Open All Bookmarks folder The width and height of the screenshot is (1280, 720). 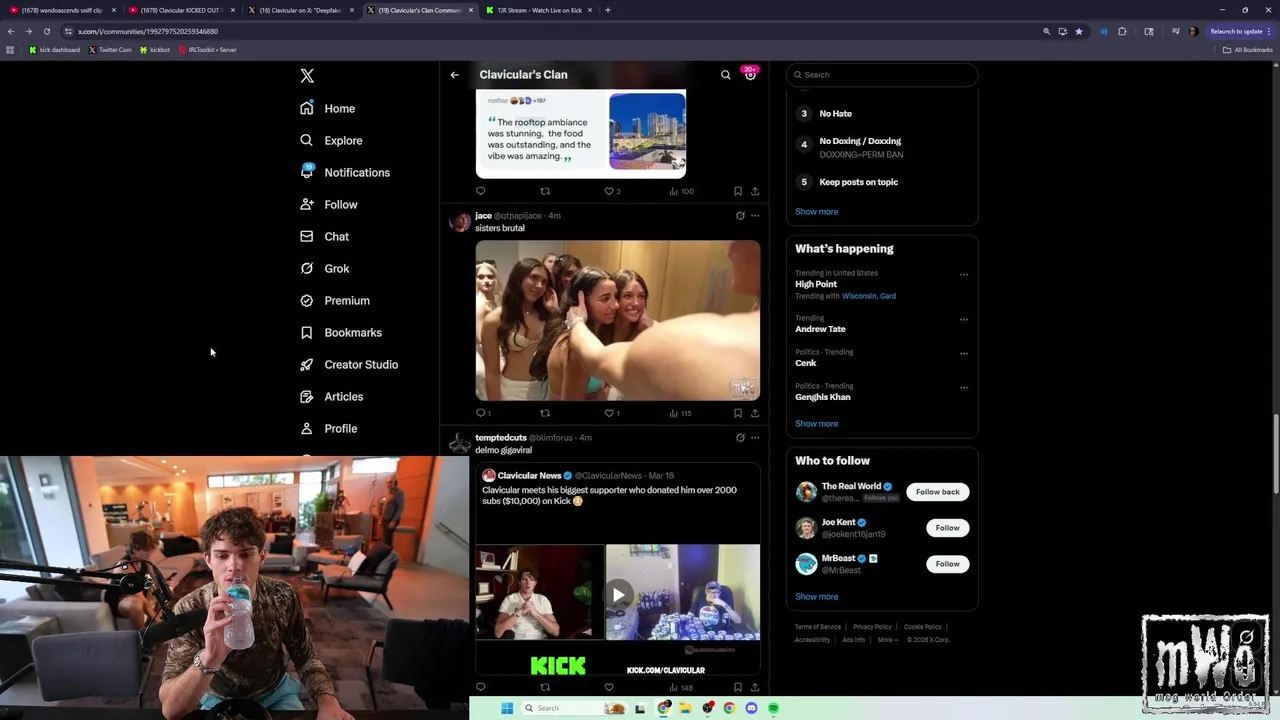[x=1248, y=50]
